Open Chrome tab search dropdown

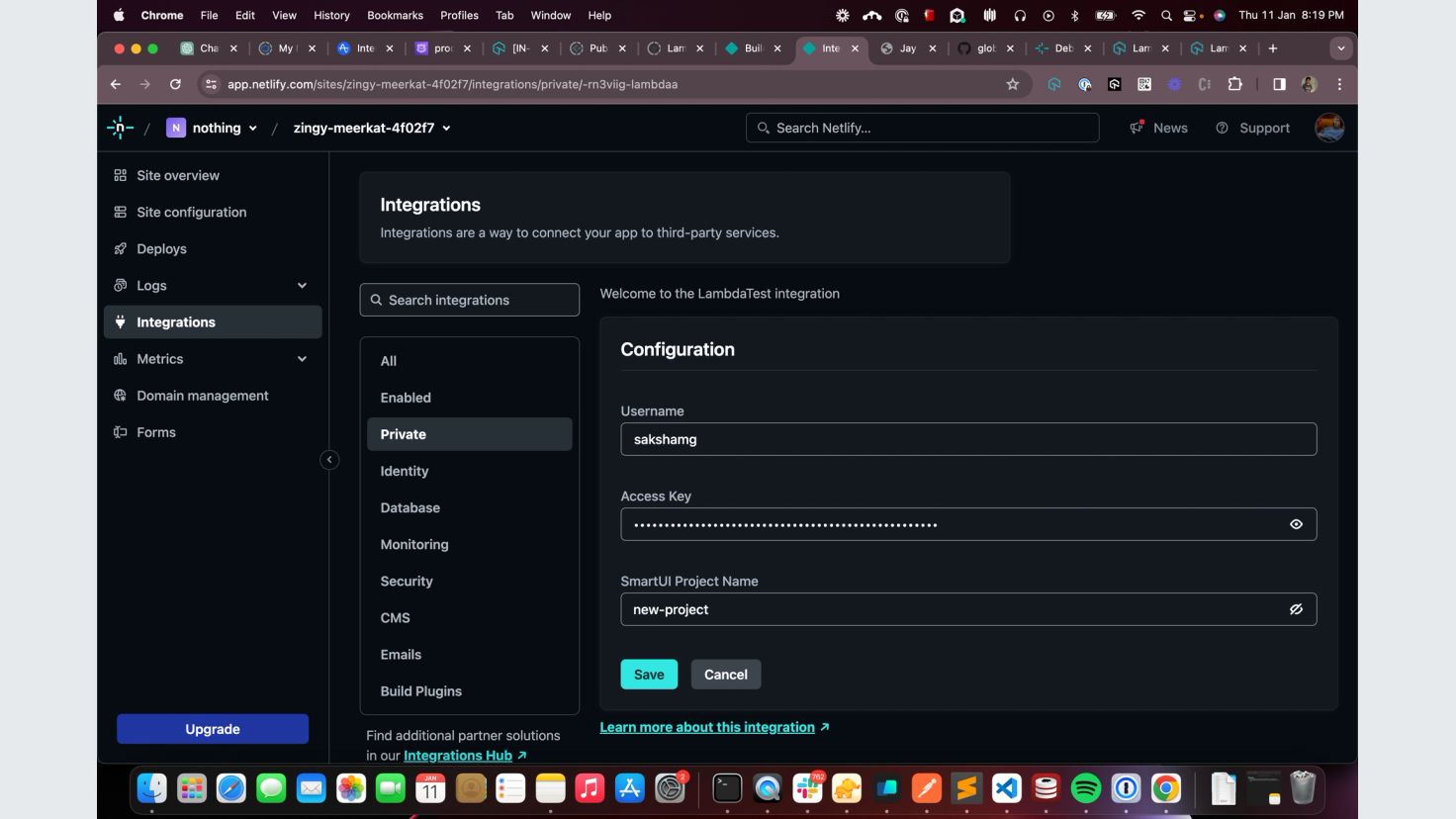click(x=1340, y=47)
